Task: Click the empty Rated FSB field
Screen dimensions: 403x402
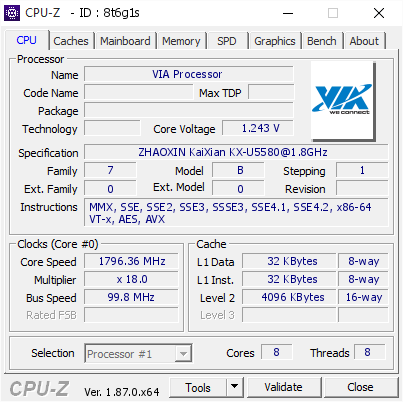Action: point(131,315)
